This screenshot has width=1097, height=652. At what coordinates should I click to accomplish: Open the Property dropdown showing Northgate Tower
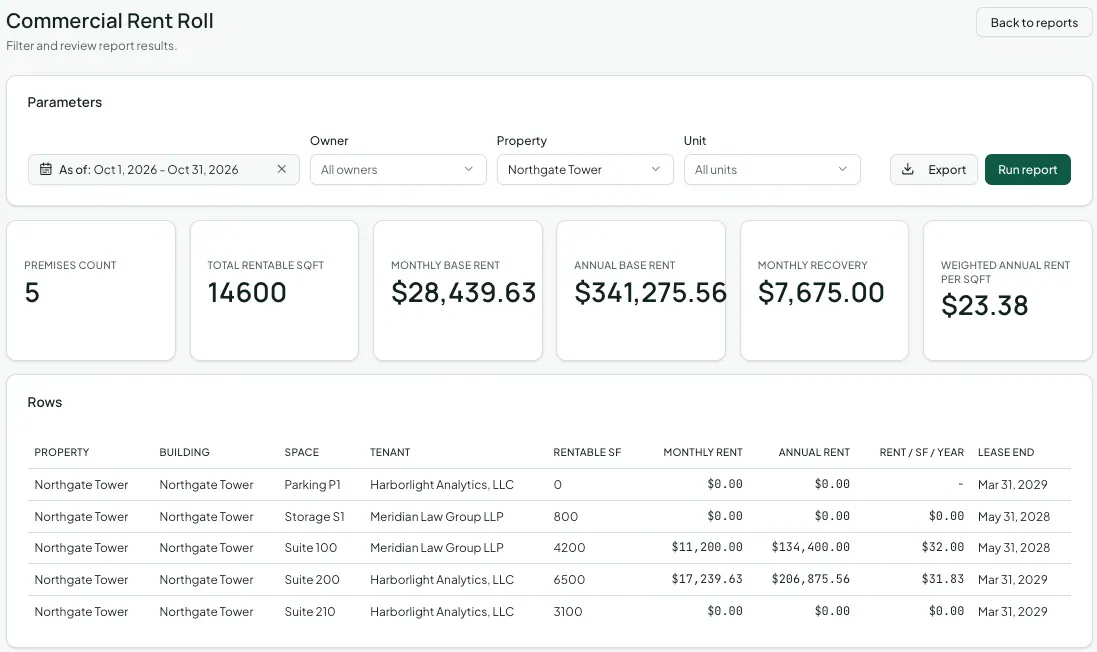coord(585,169)
